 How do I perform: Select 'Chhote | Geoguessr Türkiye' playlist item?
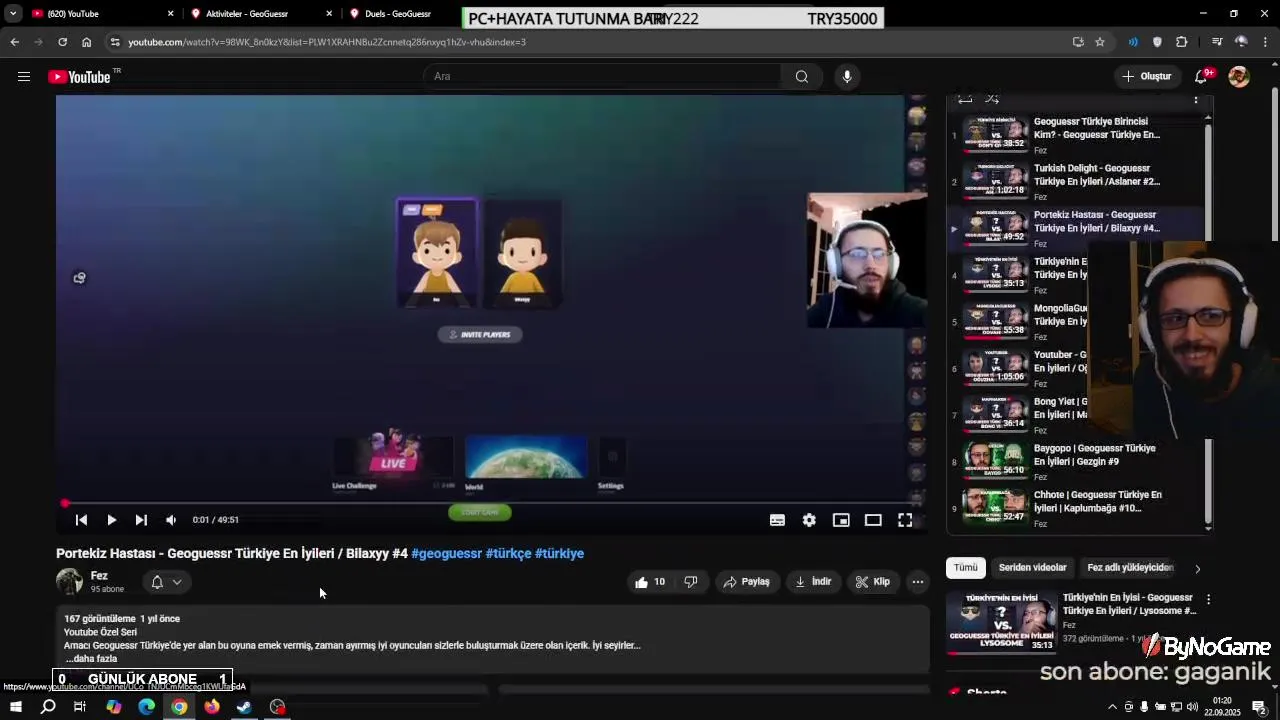1076,508
